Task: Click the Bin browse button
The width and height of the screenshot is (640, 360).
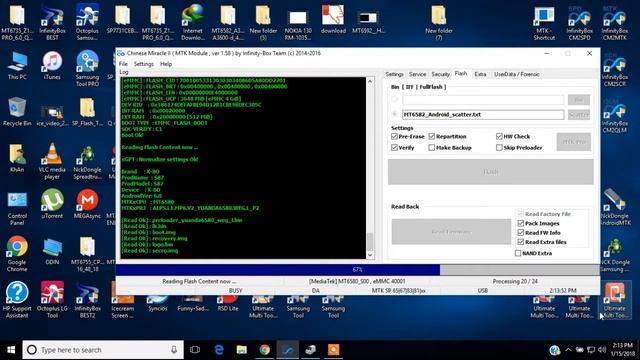Action: (578, 100)
